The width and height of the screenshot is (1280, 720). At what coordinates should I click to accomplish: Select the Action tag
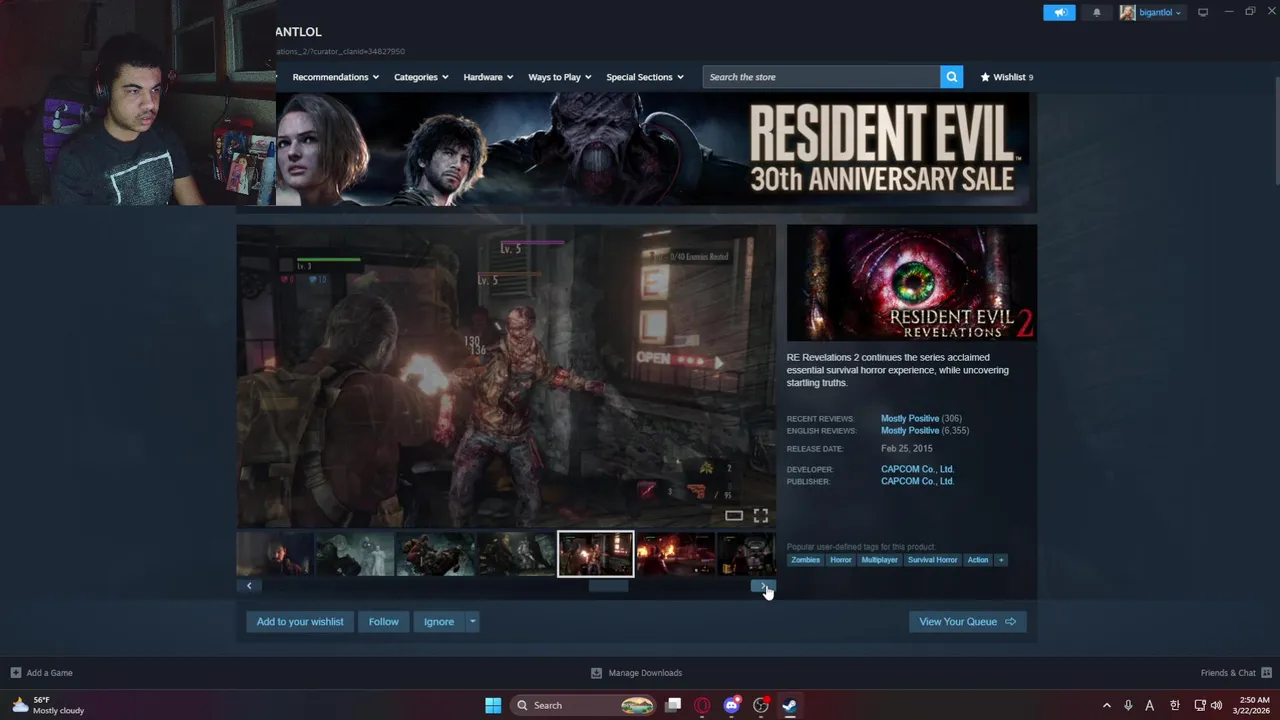[978, 560]
